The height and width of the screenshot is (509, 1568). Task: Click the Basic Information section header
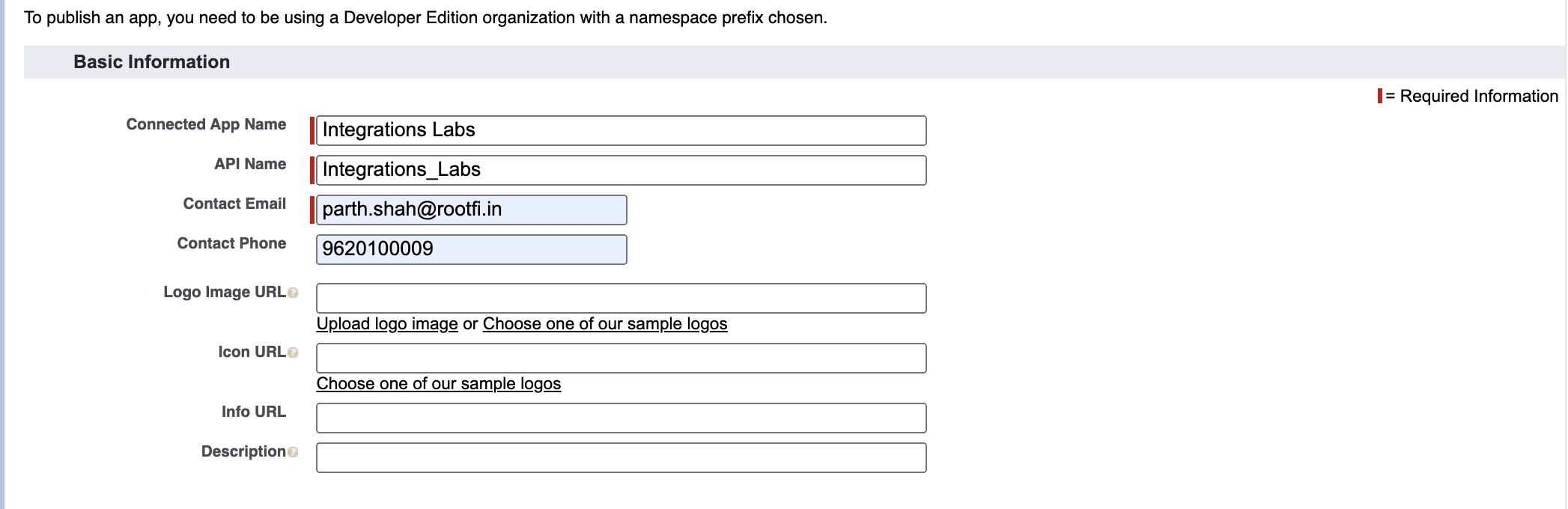pyautogui.click(x=151, y=62)
